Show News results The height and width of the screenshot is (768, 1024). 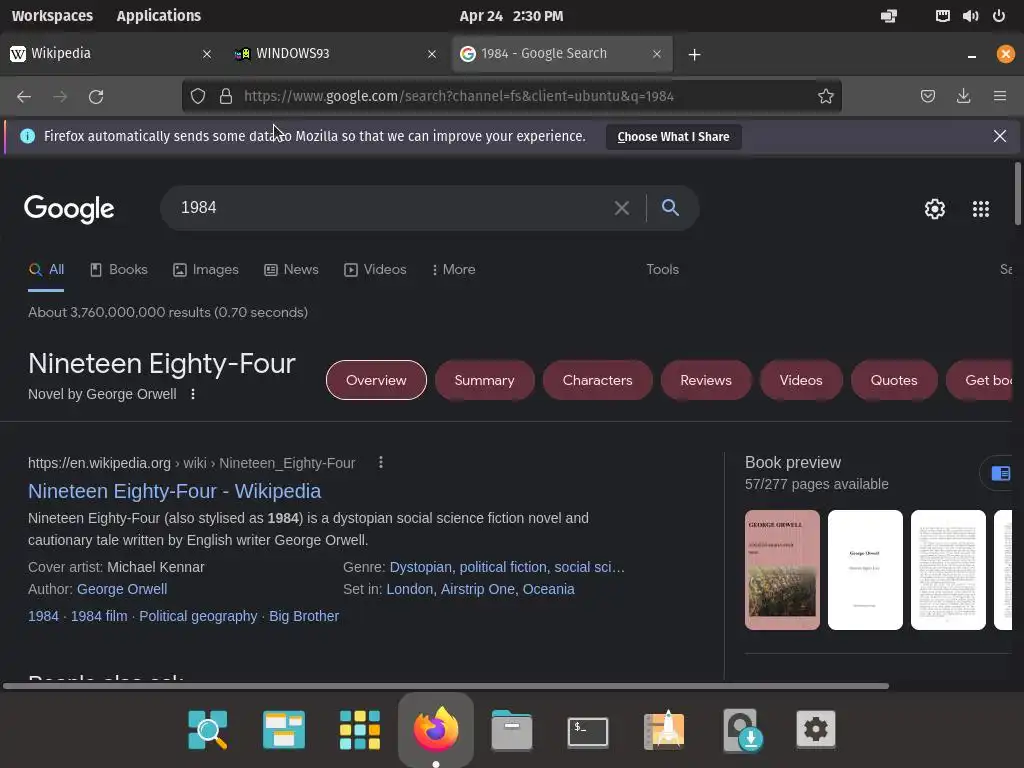(291, 269)
